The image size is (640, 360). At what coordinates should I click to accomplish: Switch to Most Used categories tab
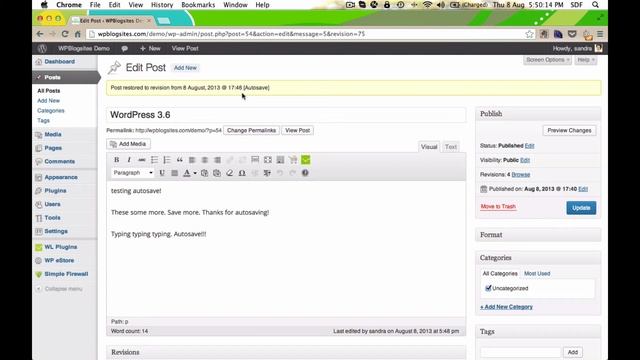point(537,273)
